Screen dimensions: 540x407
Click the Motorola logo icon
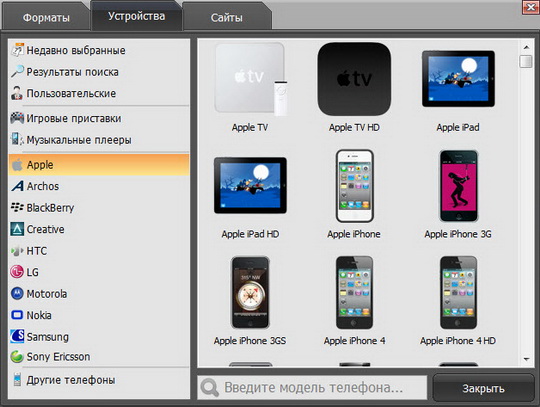[x=17, y=293]
